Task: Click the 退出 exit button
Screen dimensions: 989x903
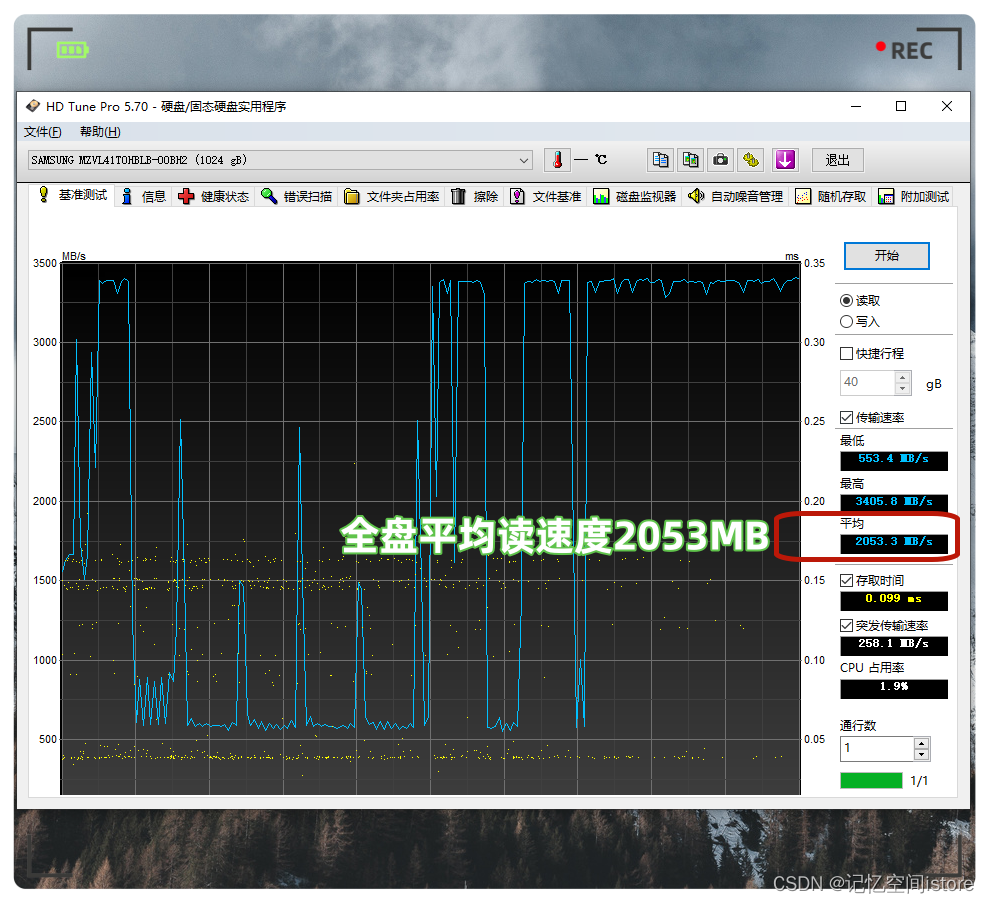Action: tap(837, 160)
